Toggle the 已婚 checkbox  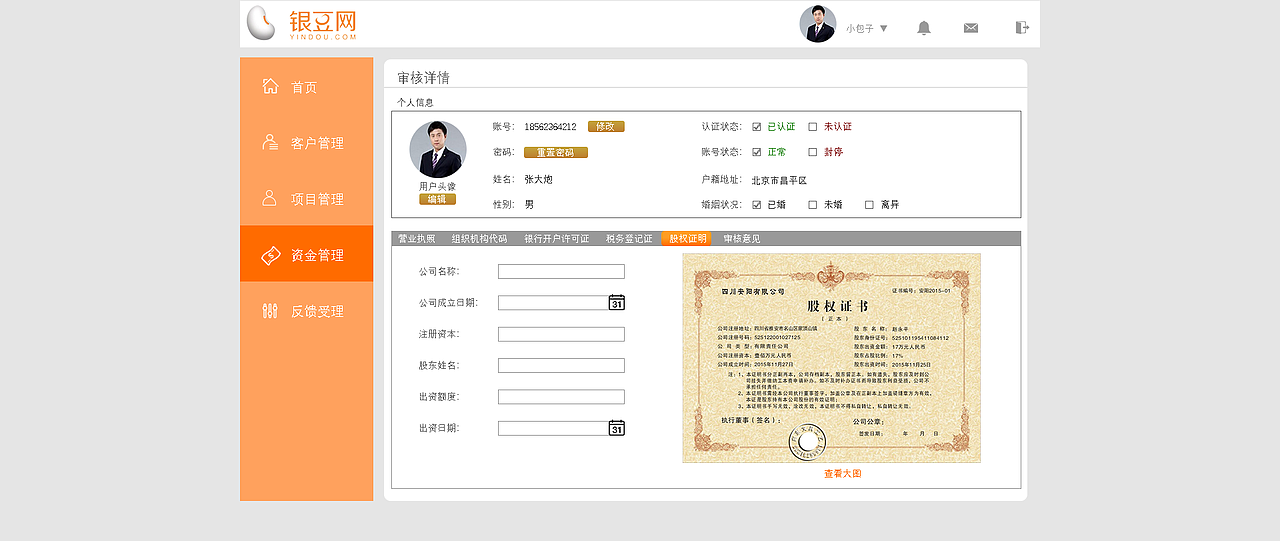tap(757, 205)
